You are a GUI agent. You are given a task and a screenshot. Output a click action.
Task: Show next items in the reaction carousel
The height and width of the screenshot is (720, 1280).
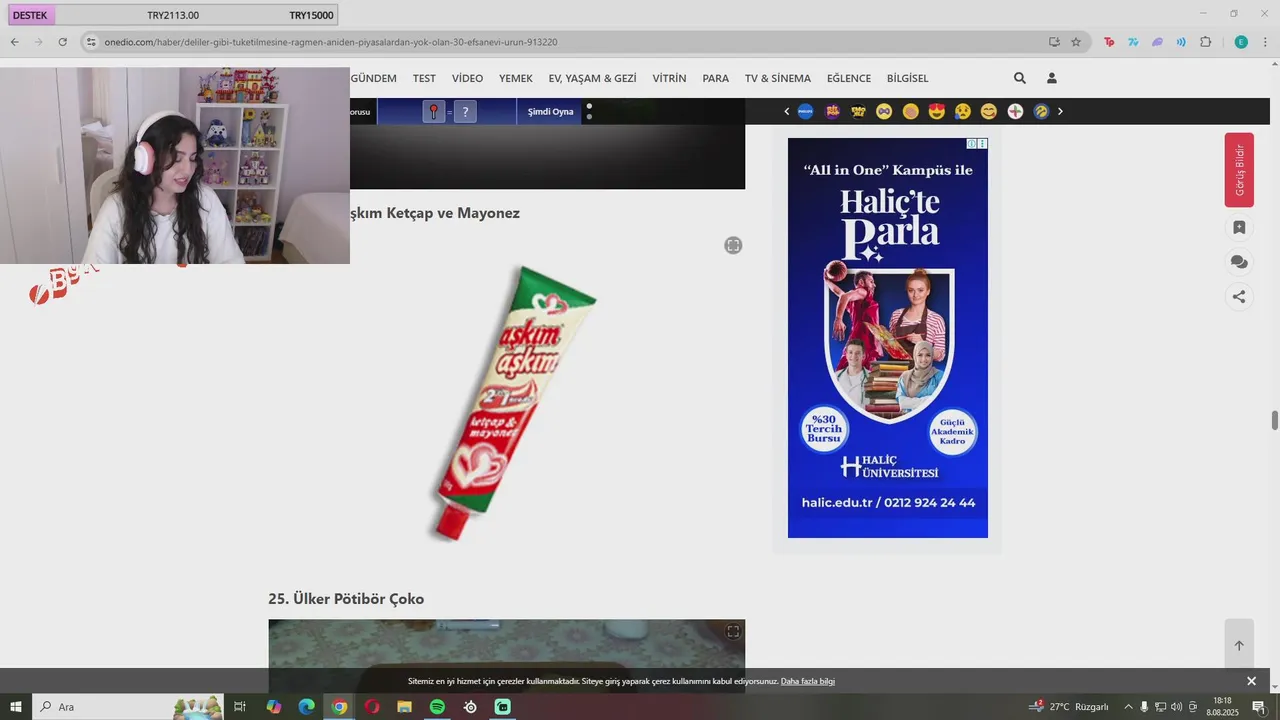(x=1060, y=111)
